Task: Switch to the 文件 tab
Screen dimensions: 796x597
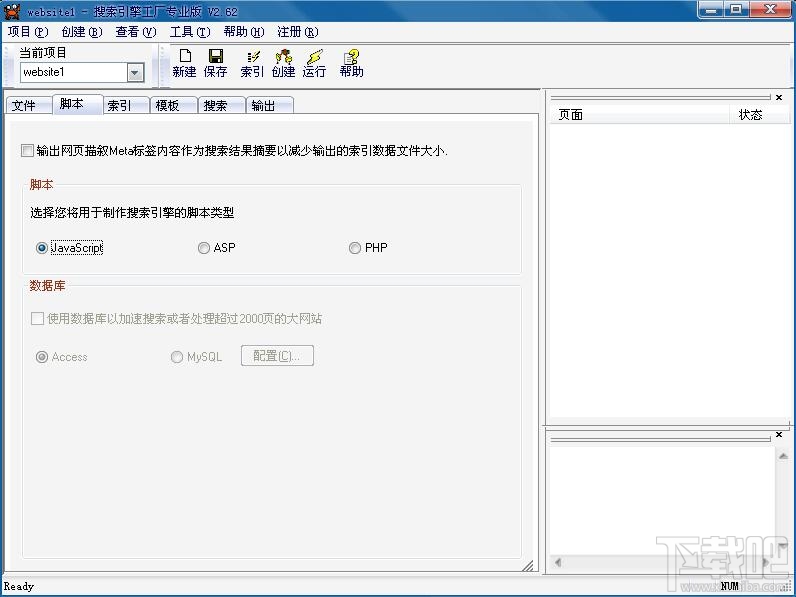Action: coord(28,105)
